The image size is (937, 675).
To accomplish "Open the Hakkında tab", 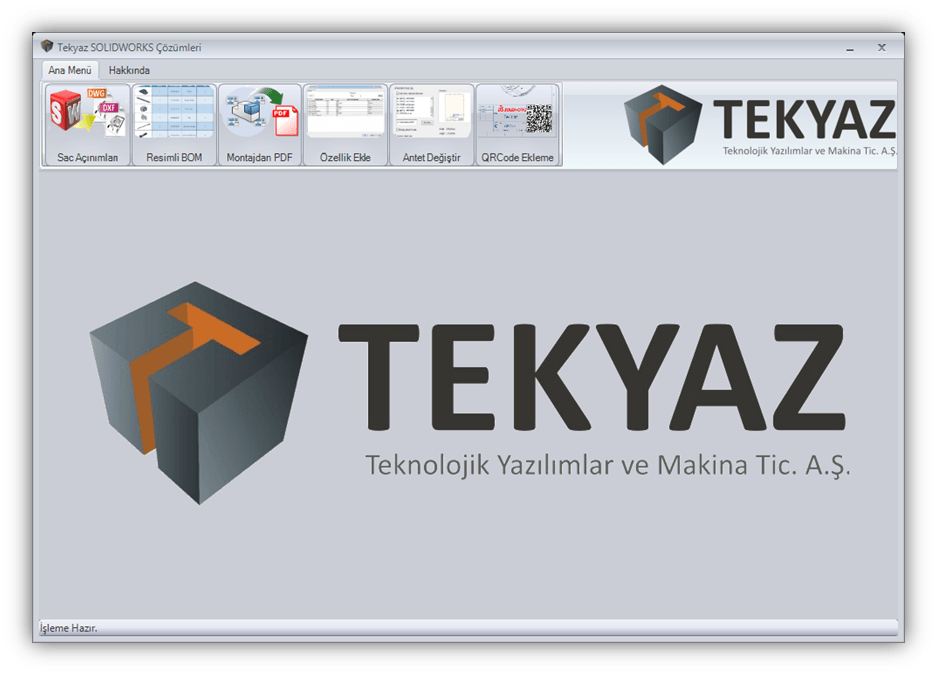I will click(x=129, y=70).
